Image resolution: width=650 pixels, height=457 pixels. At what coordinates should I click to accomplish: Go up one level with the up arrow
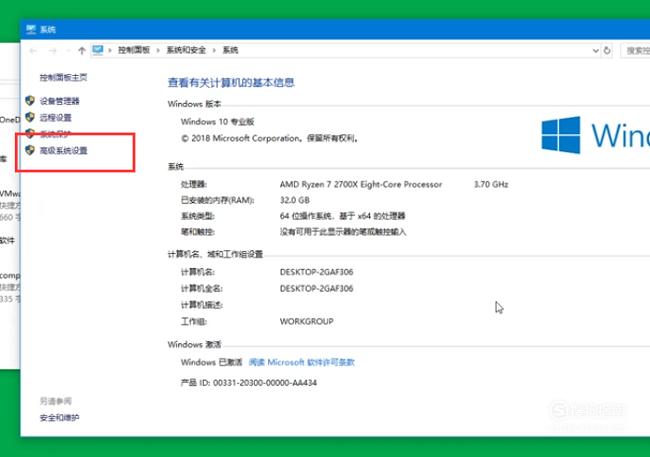pyautogui.click(x=82, y=51)
